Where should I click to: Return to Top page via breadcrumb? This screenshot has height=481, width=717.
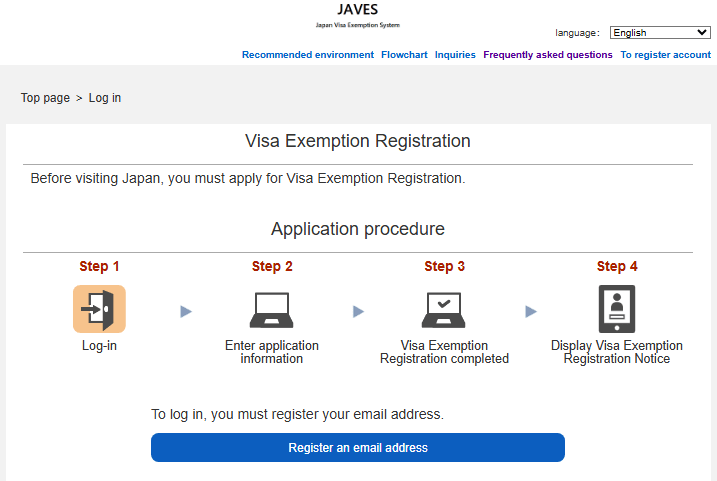point(45,98)
